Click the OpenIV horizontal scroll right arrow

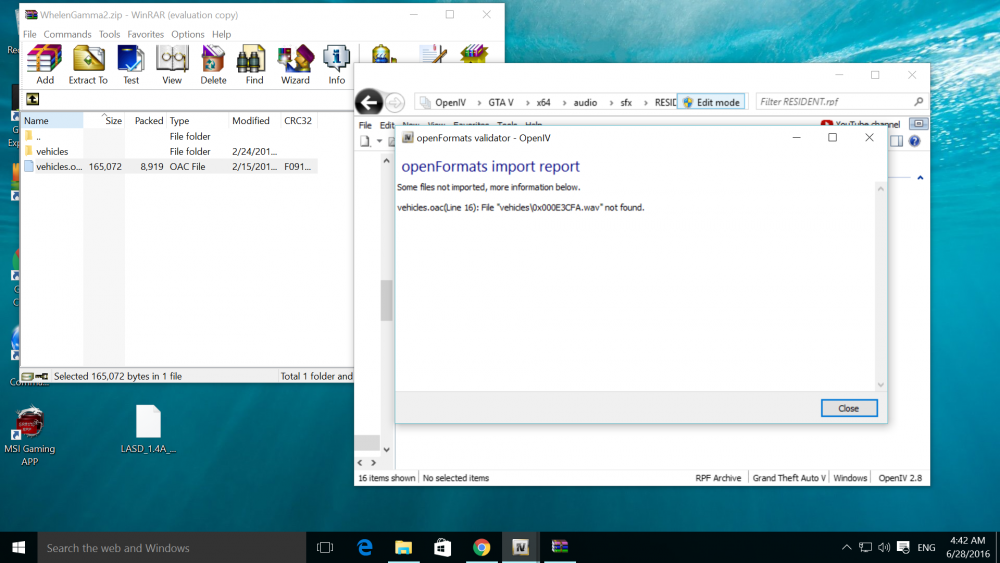[x=374, y=463]
